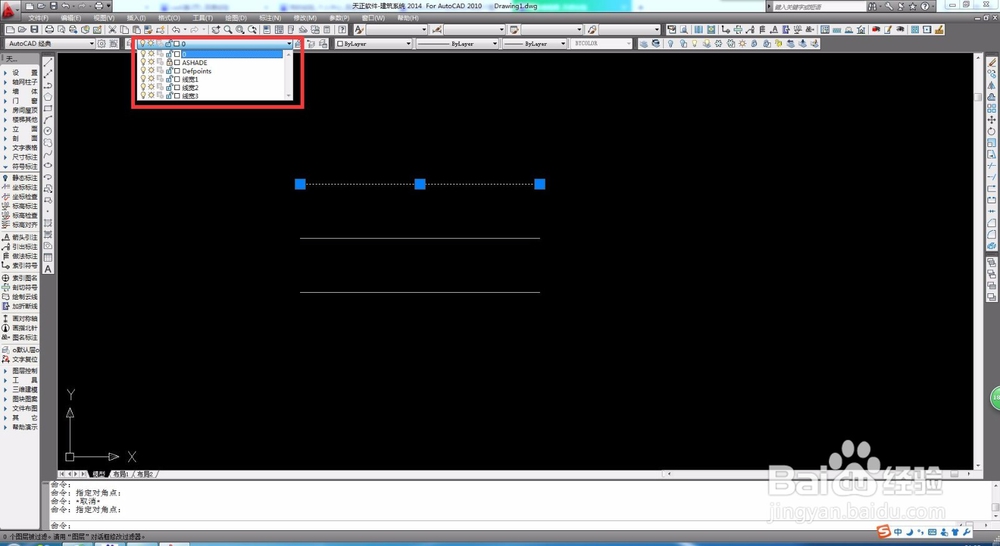Toggle the lightbulb on layer Defpoints
This screenshot has height=546, width=1000.
point(143,71)
